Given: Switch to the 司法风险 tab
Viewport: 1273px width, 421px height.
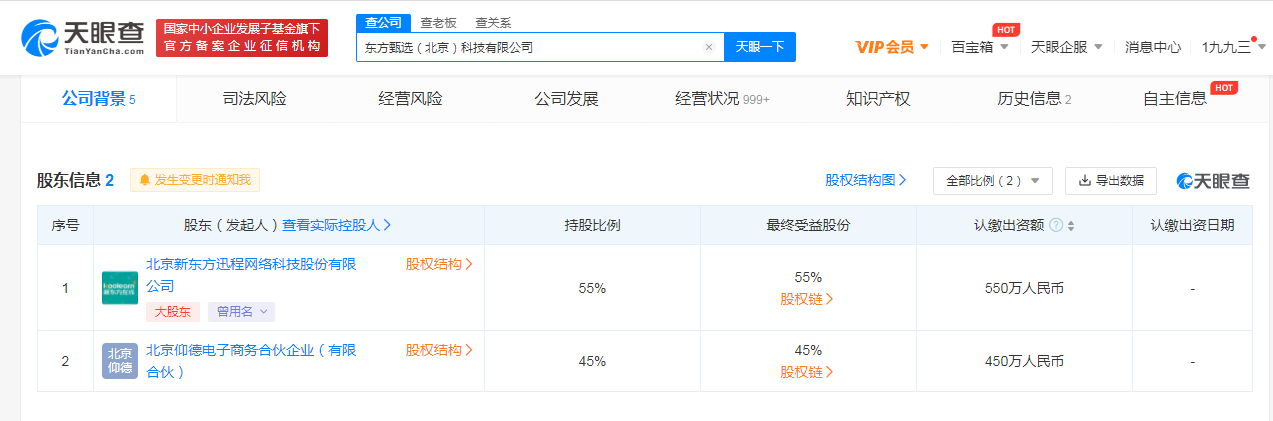Looking at the screenshot, I should tap(254, 98).
